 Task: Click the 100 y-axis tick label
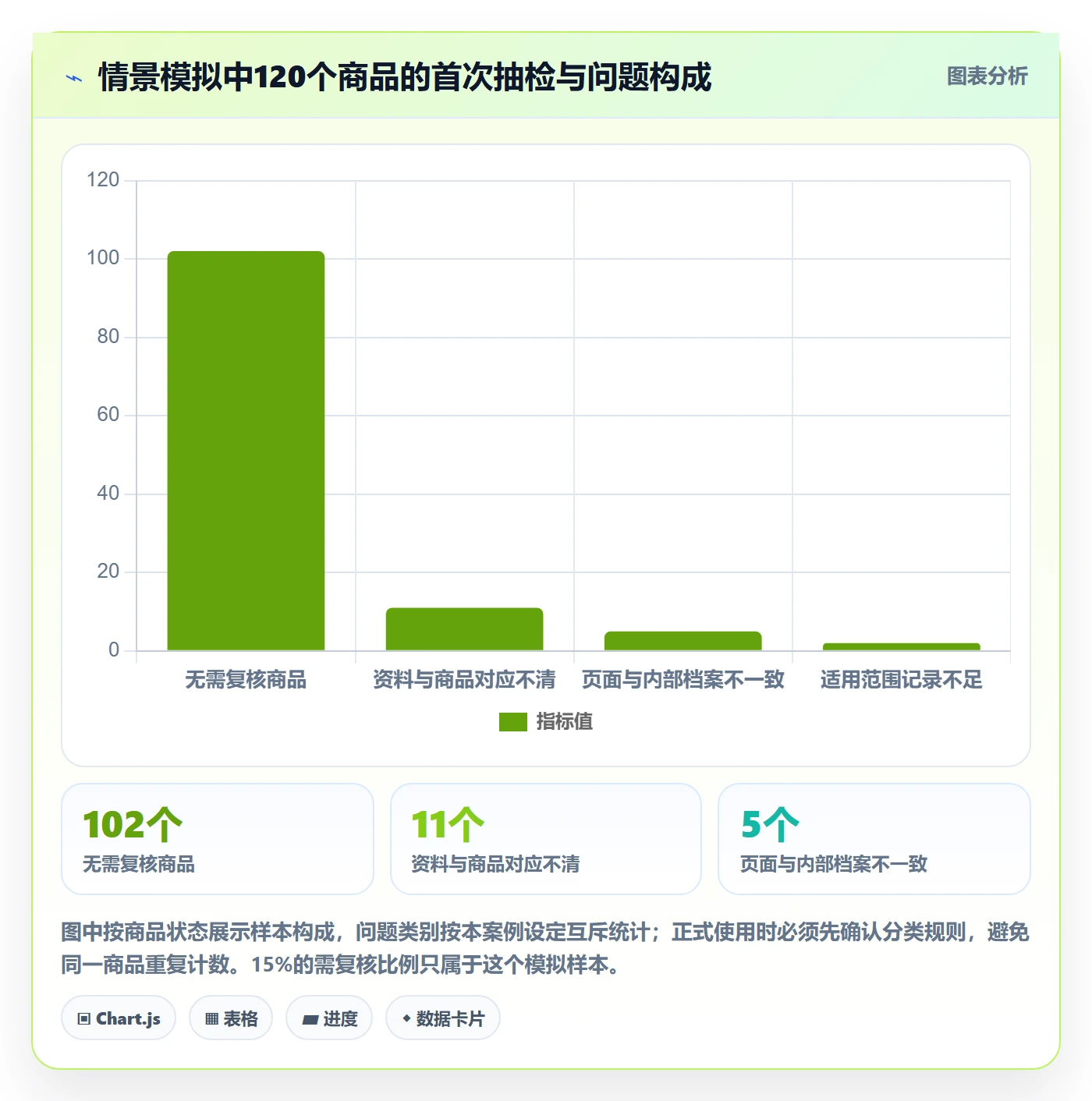click(103, 258)
